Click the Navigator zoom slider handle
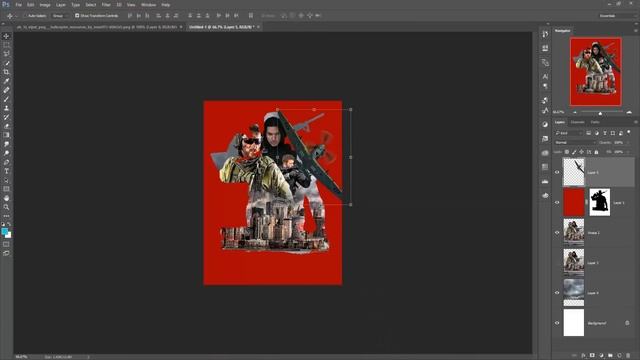This screenshot has height=360, width=640. (600, 113)
